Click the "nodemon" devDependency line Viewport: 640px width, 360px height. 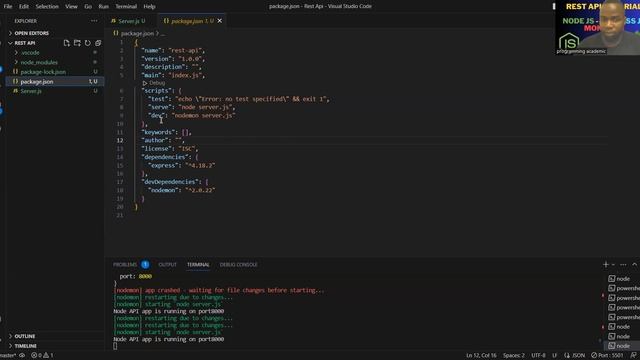181,190
